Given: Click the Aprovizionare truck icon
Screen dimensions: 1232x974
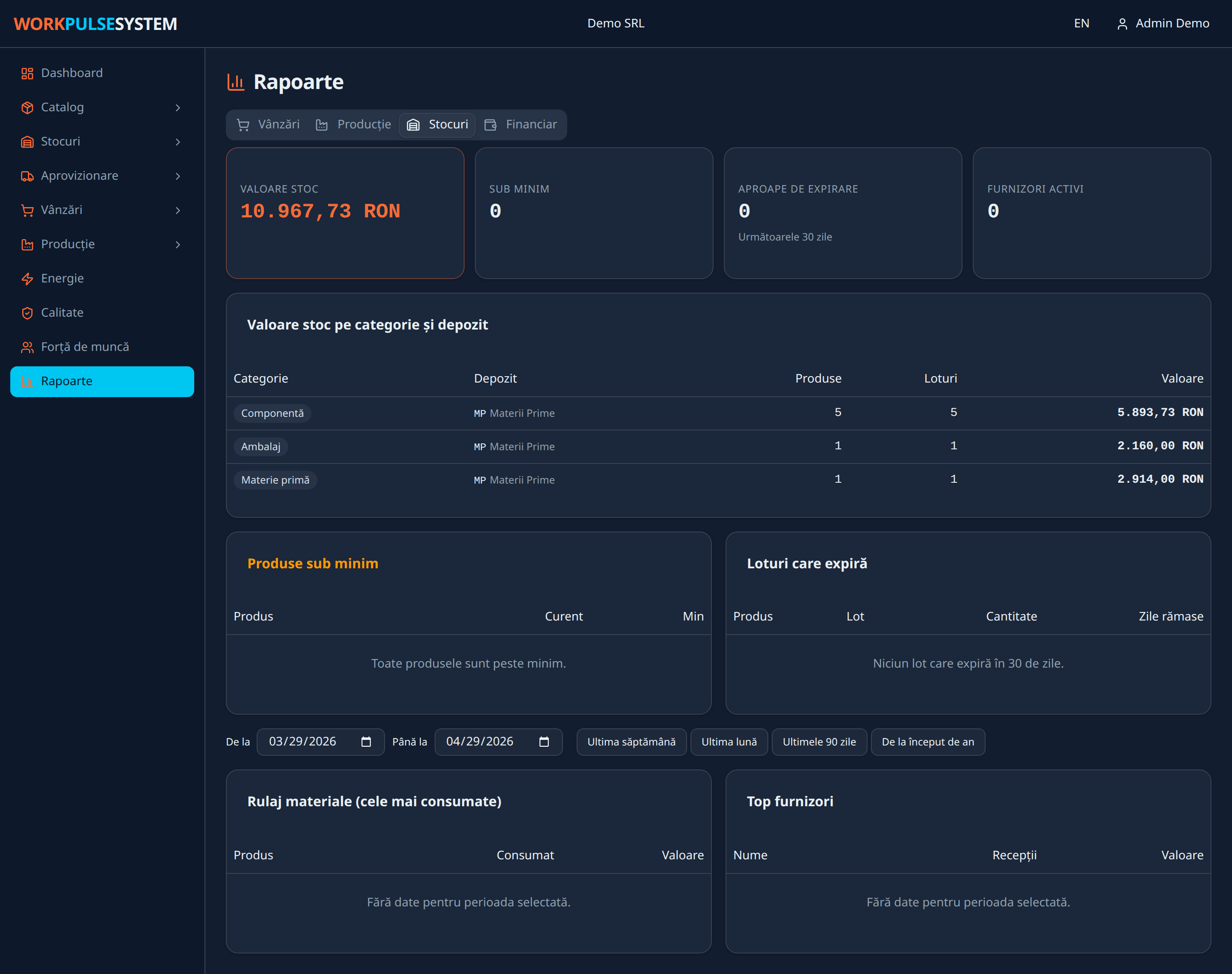Looking at the screenshot, I should tap(27, 176).
